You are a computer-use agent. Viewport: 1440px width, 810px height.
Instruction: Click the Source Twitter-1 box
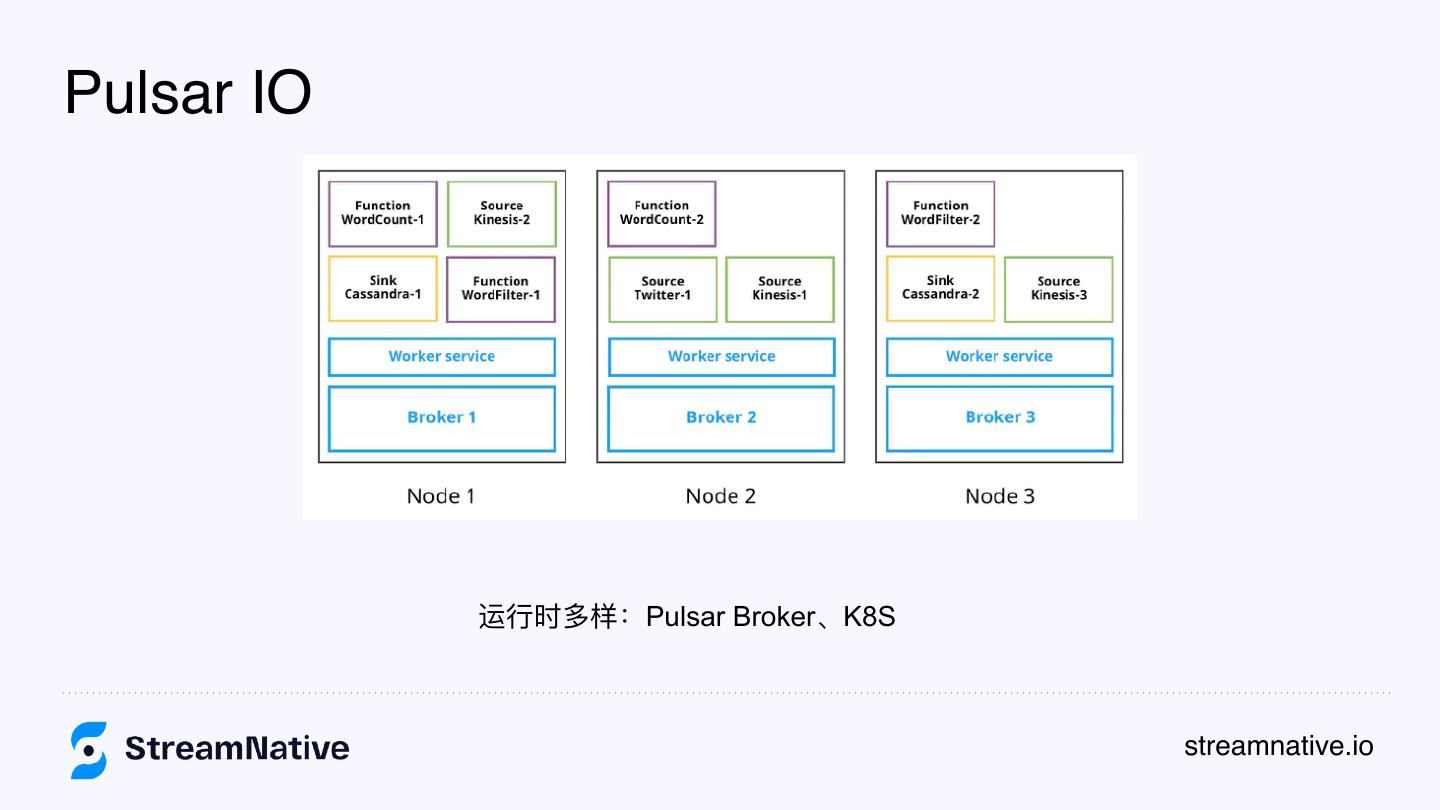tap(663, 289)
